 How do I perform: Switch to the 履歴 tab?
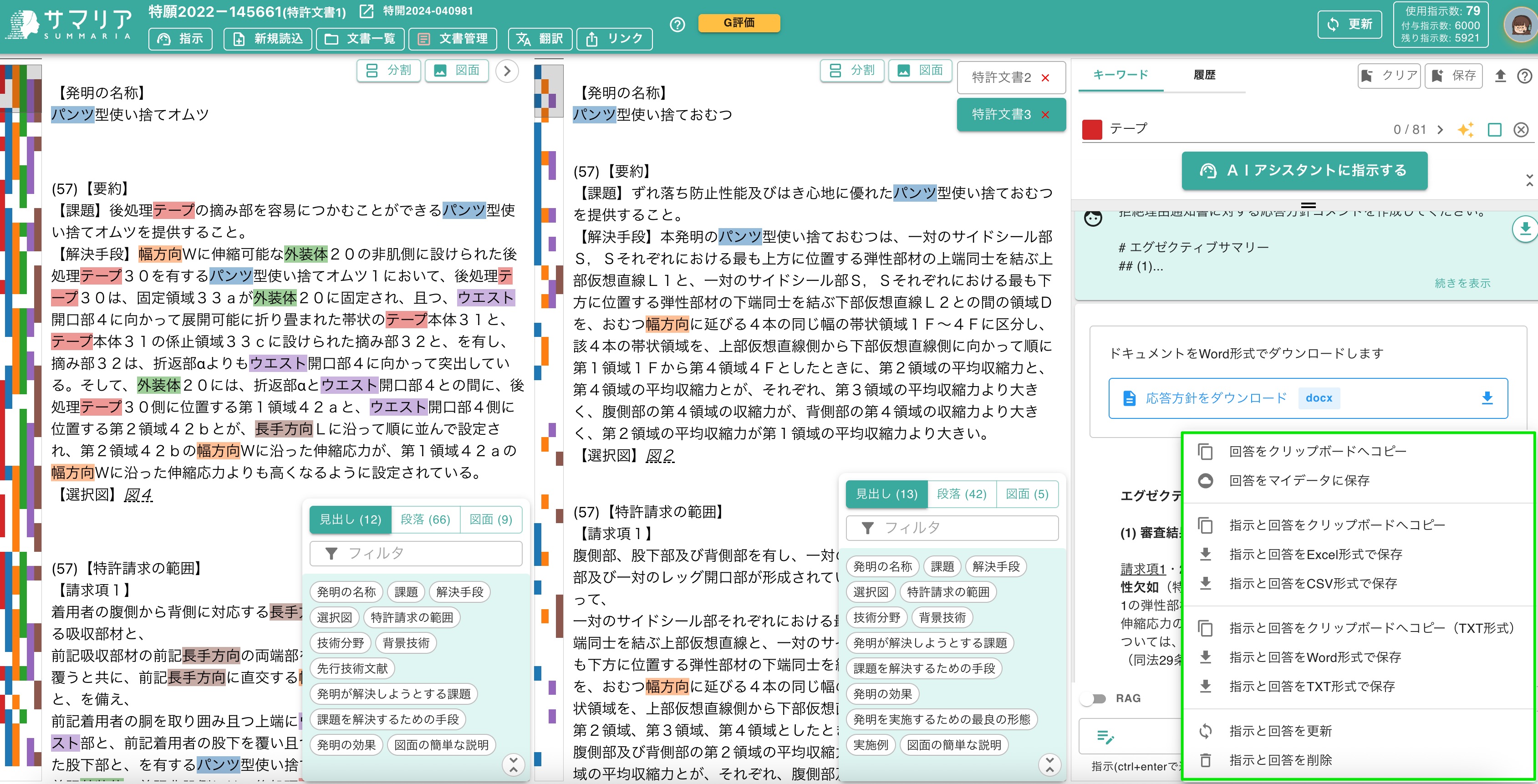1204,75
